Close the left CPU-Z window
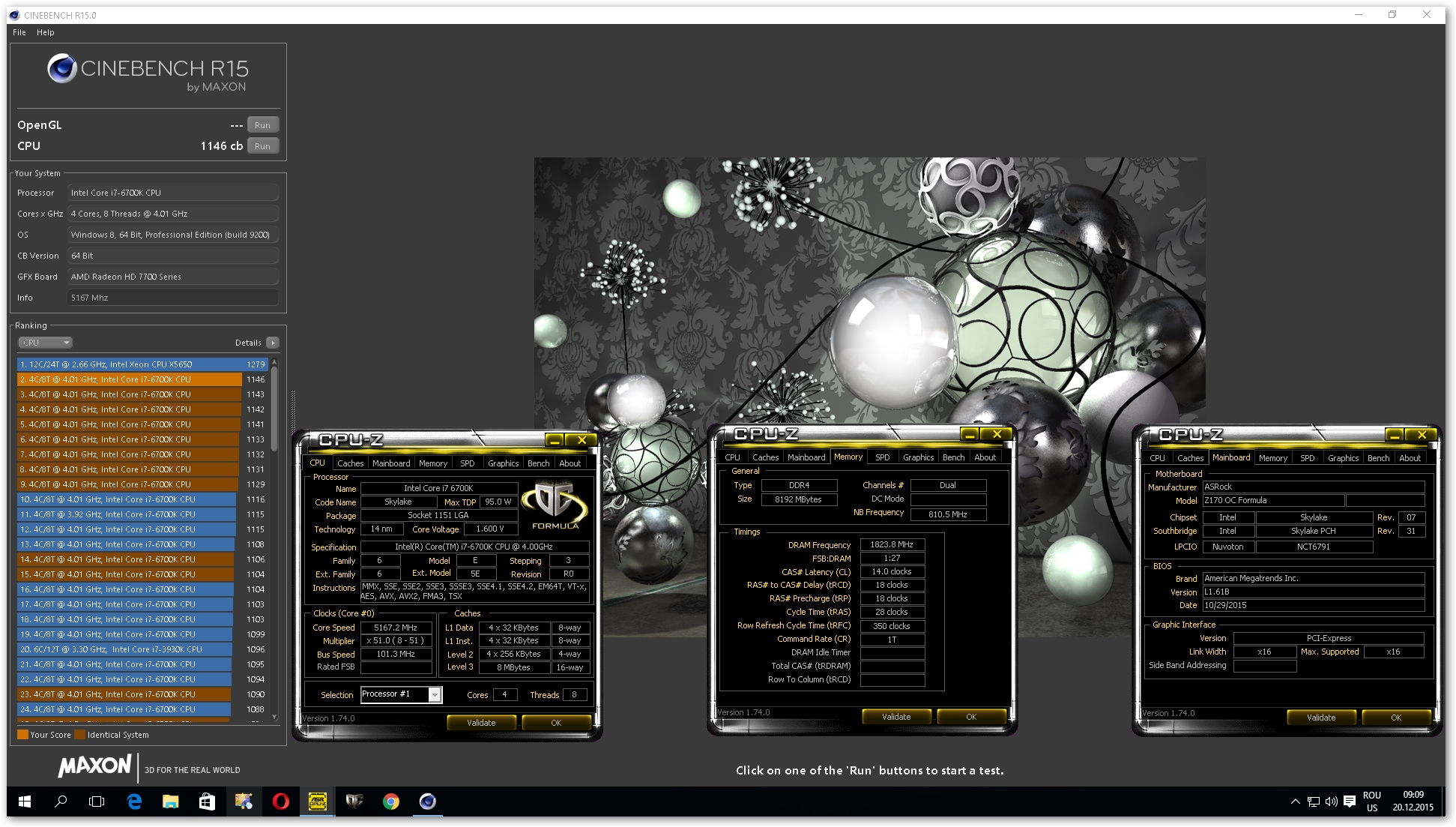The image size is (1456, 827). 581,440
